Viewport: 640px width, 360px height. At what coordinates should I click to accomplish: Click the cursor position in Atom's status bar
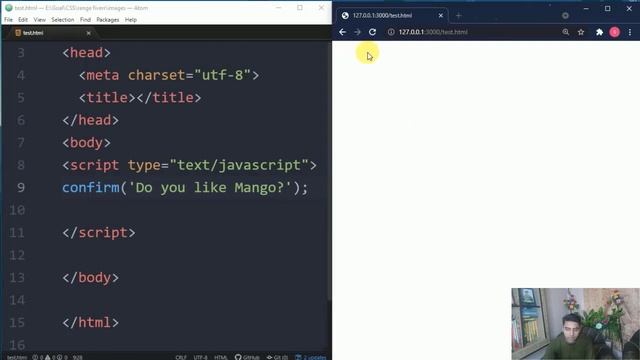pos(78,357)
